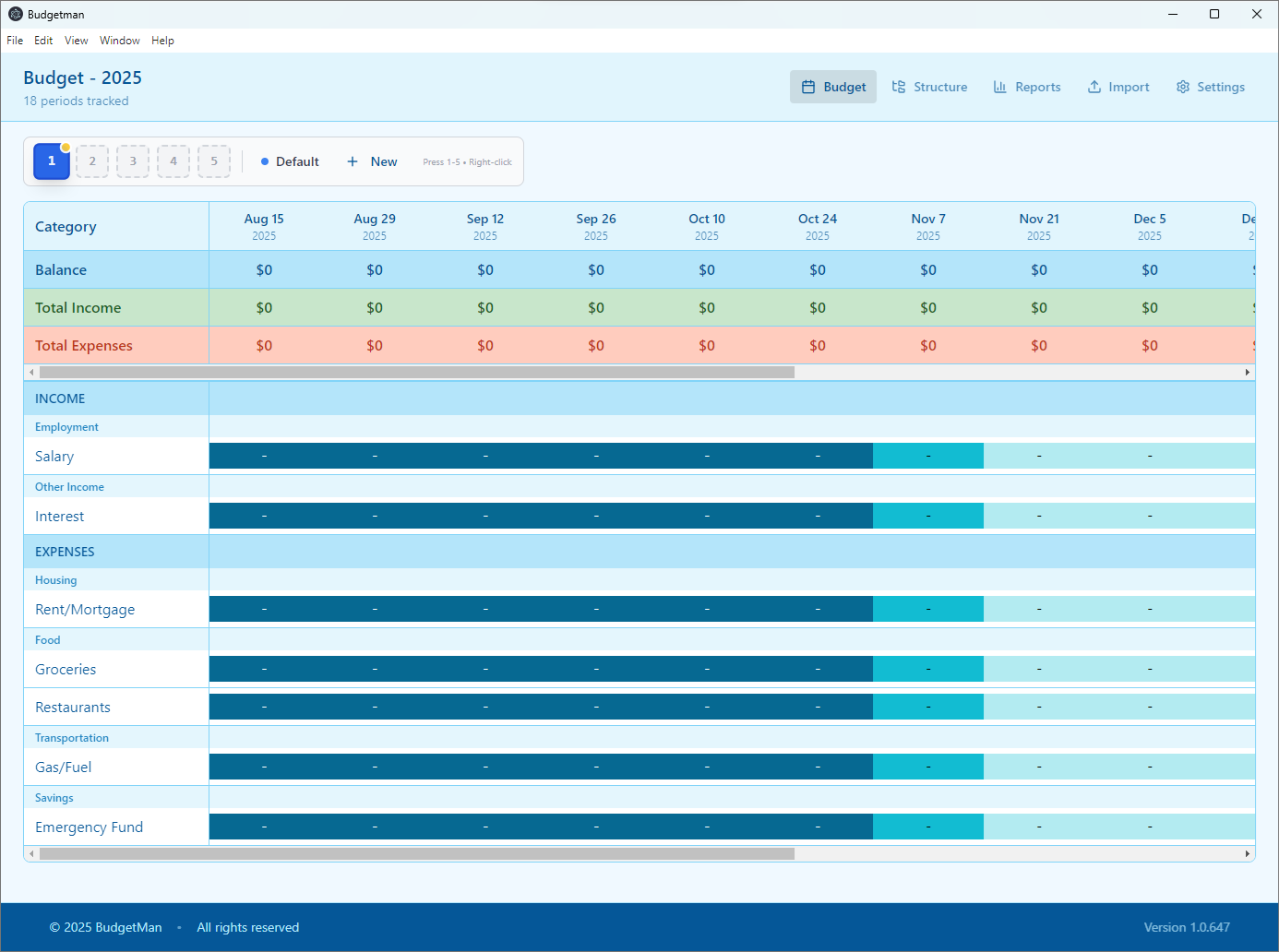This screenshot has height=952, width=1279.
Task: Switch to scenario tab 3
Action: pyautogui.click(x=133, y=161)
